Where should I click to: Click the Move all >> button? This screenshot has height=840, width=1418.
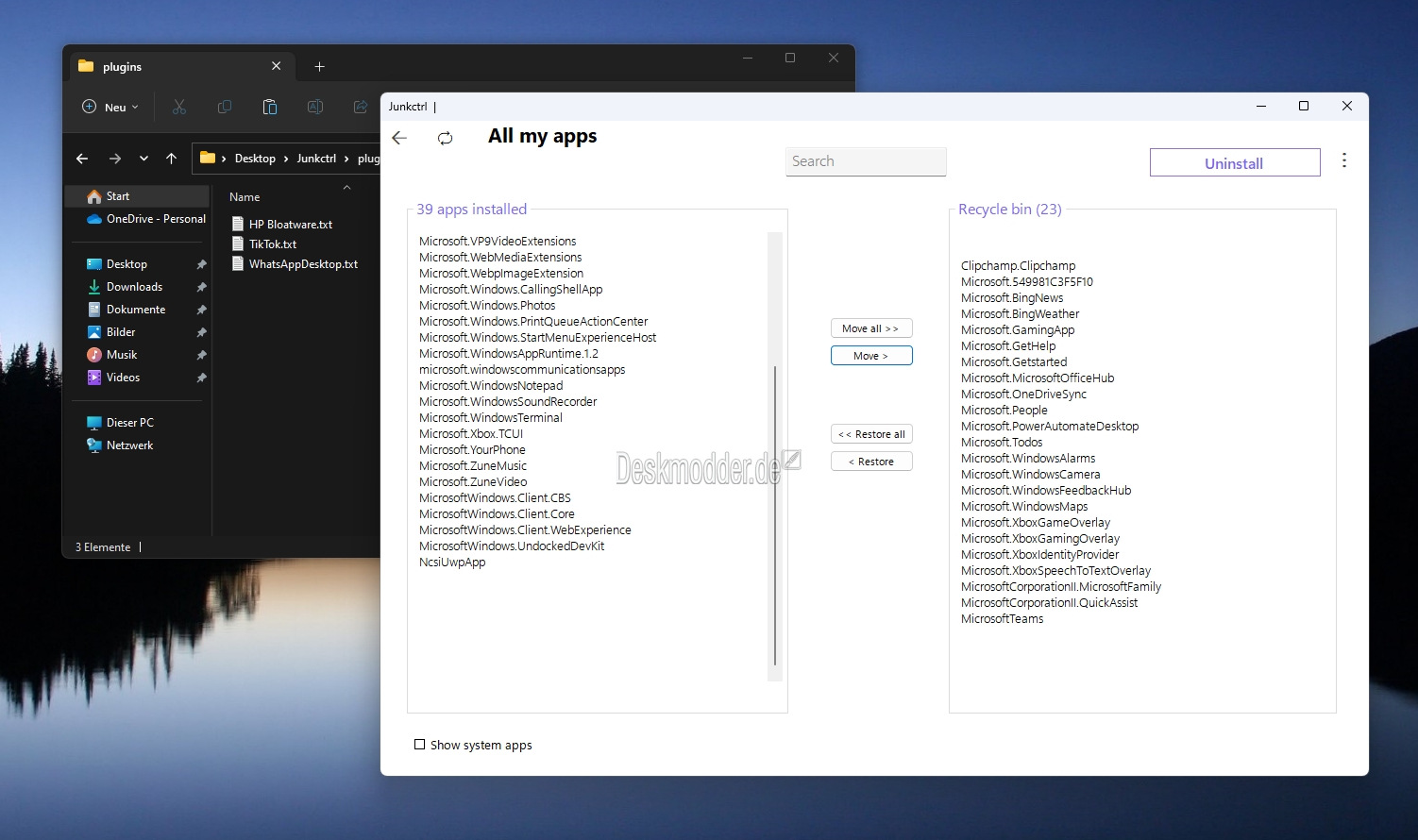click(871, 328)
